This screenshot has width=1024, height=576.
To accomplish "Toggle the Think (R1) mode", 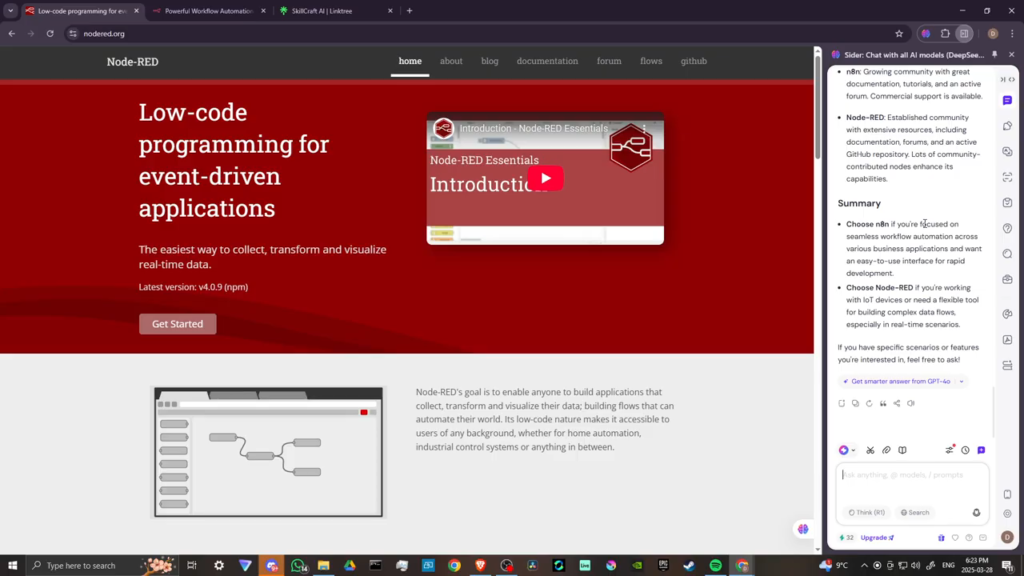I will [866, 513].
